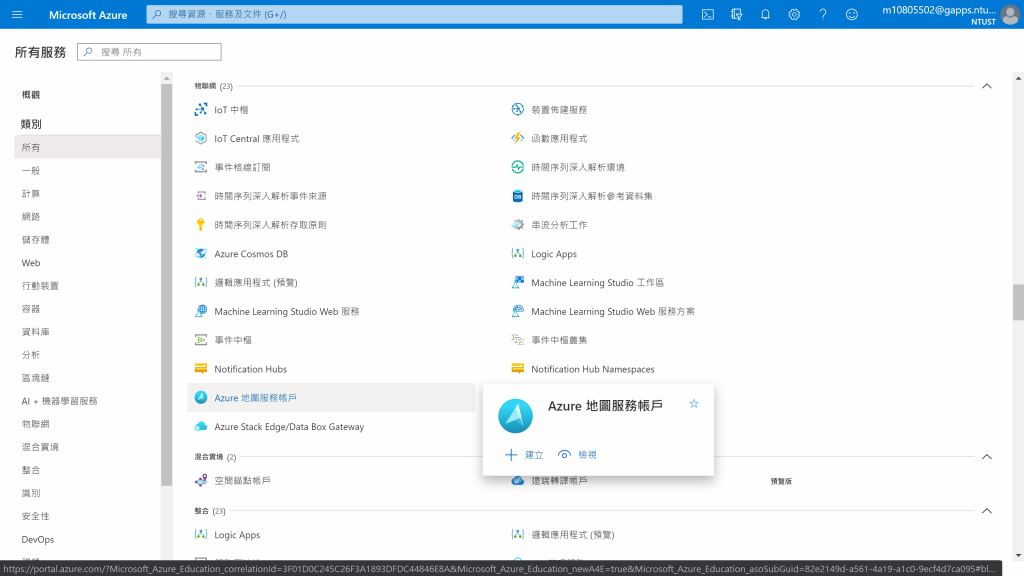Image resolution: width=1024 pixels, height=576 pixels.
Task: Click 檢視 in the map popup
Action: click(x=577, y=455)
